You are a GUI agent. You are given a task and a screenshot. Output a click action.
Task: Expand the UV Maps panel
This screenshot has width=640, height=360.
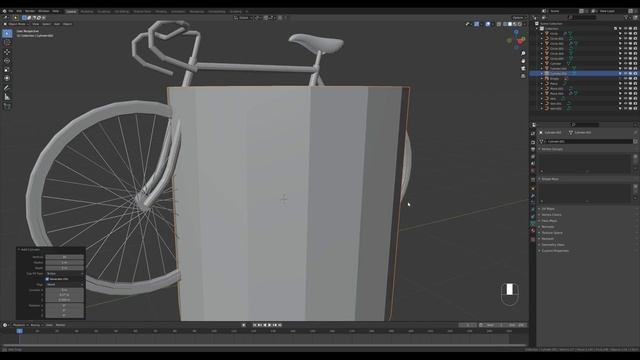(x=548, y=209)
